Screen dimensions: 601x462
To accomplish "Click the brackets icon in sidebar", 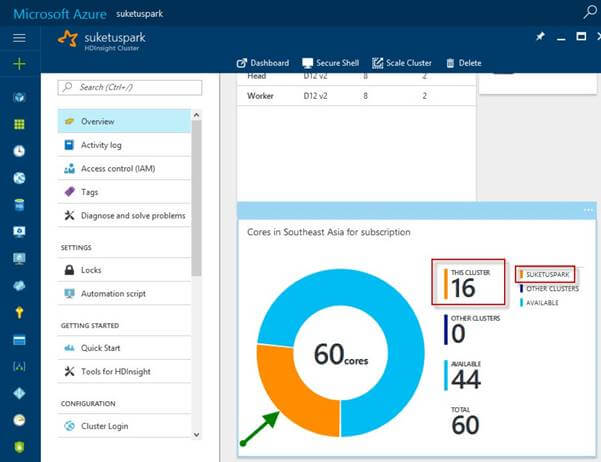I will point(19,367).
